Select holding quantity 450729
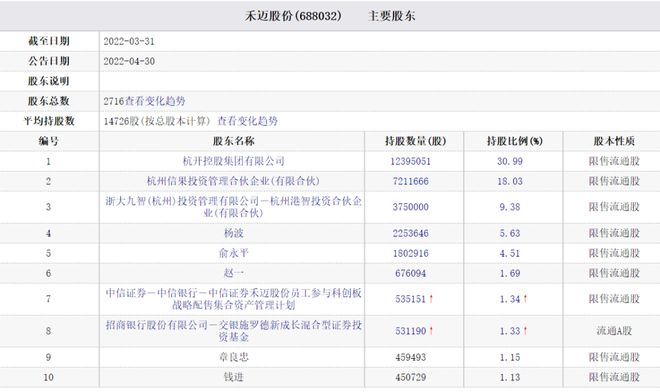 click(410, 377)
